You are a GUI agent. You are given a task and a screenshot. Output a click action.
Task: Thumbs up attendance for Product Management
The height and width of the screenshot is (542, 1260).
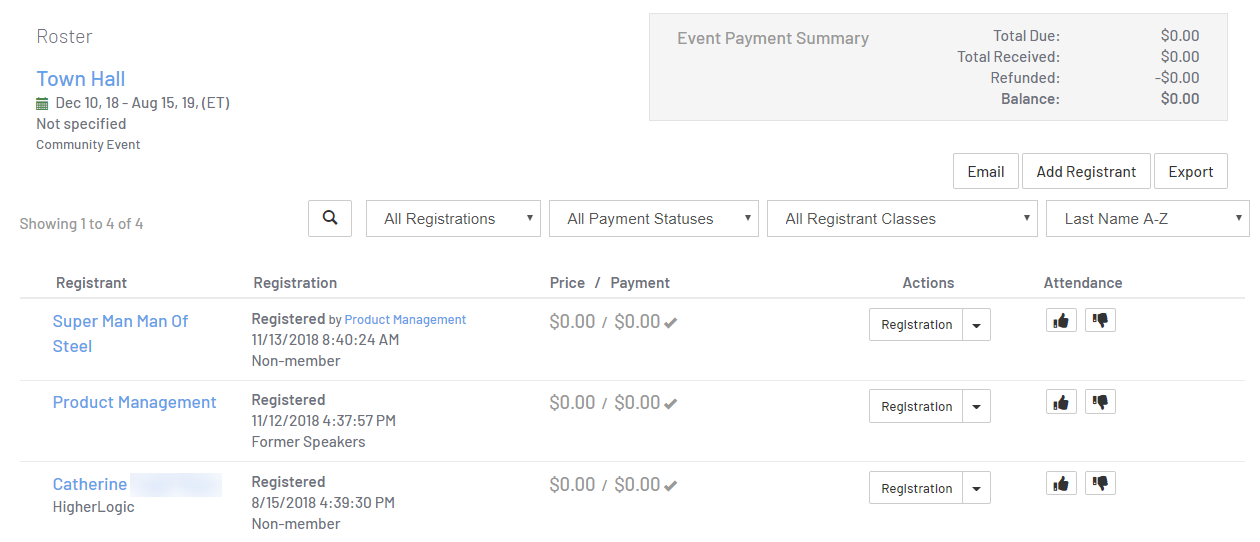[x=1061, y=402]
